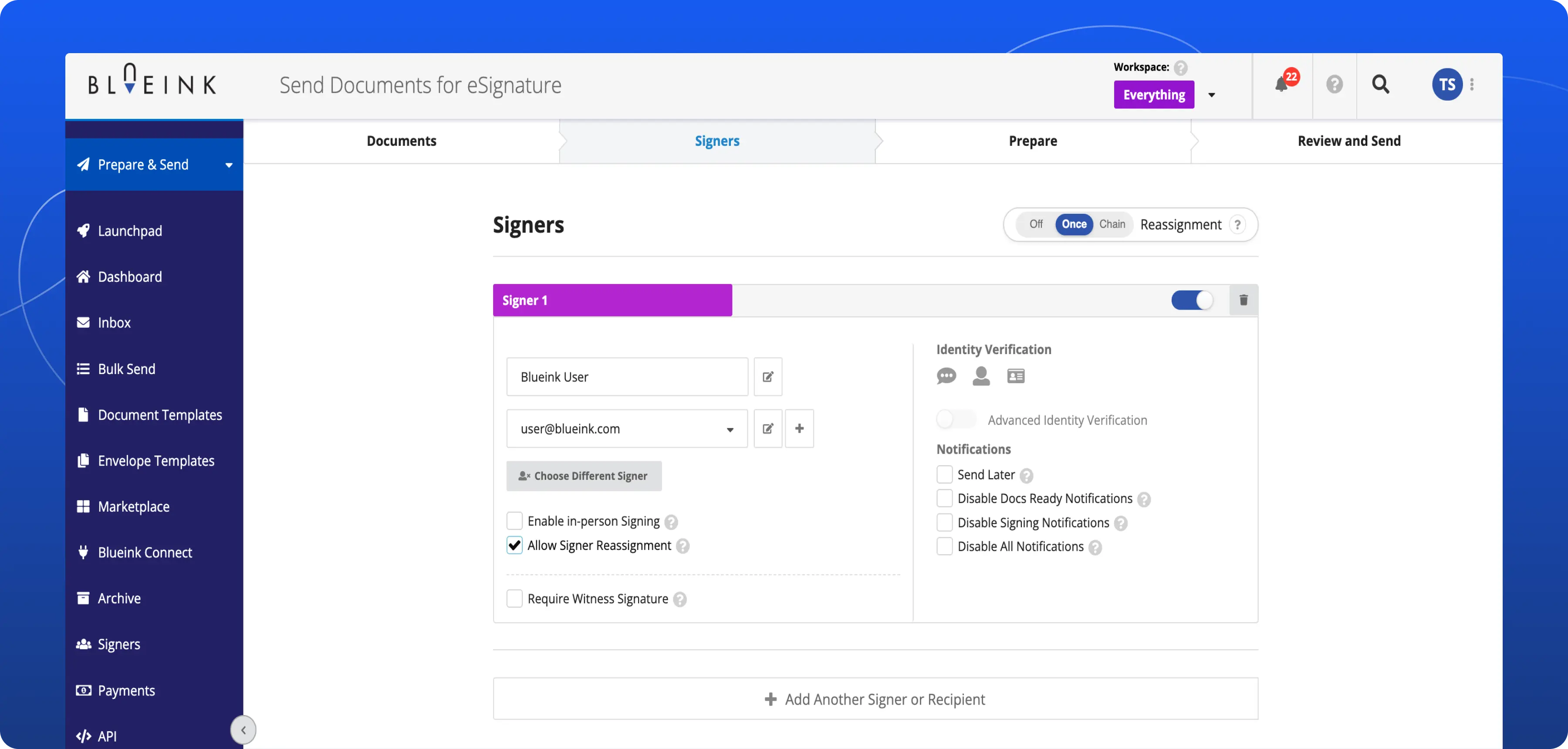
Task: Click the Everything workspace button
Action: pyautogui.click(x=1154, y=94)
